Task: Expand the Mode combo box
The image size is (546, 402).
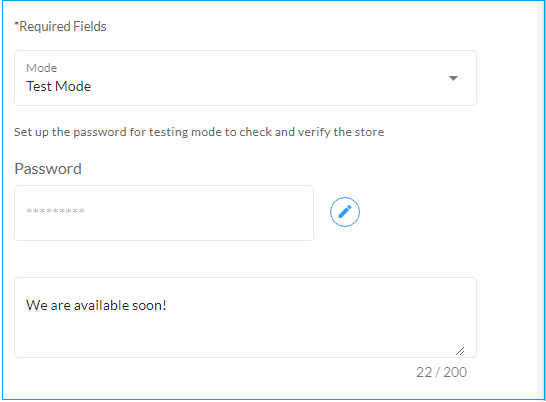Action: click(x=245, y=78)
